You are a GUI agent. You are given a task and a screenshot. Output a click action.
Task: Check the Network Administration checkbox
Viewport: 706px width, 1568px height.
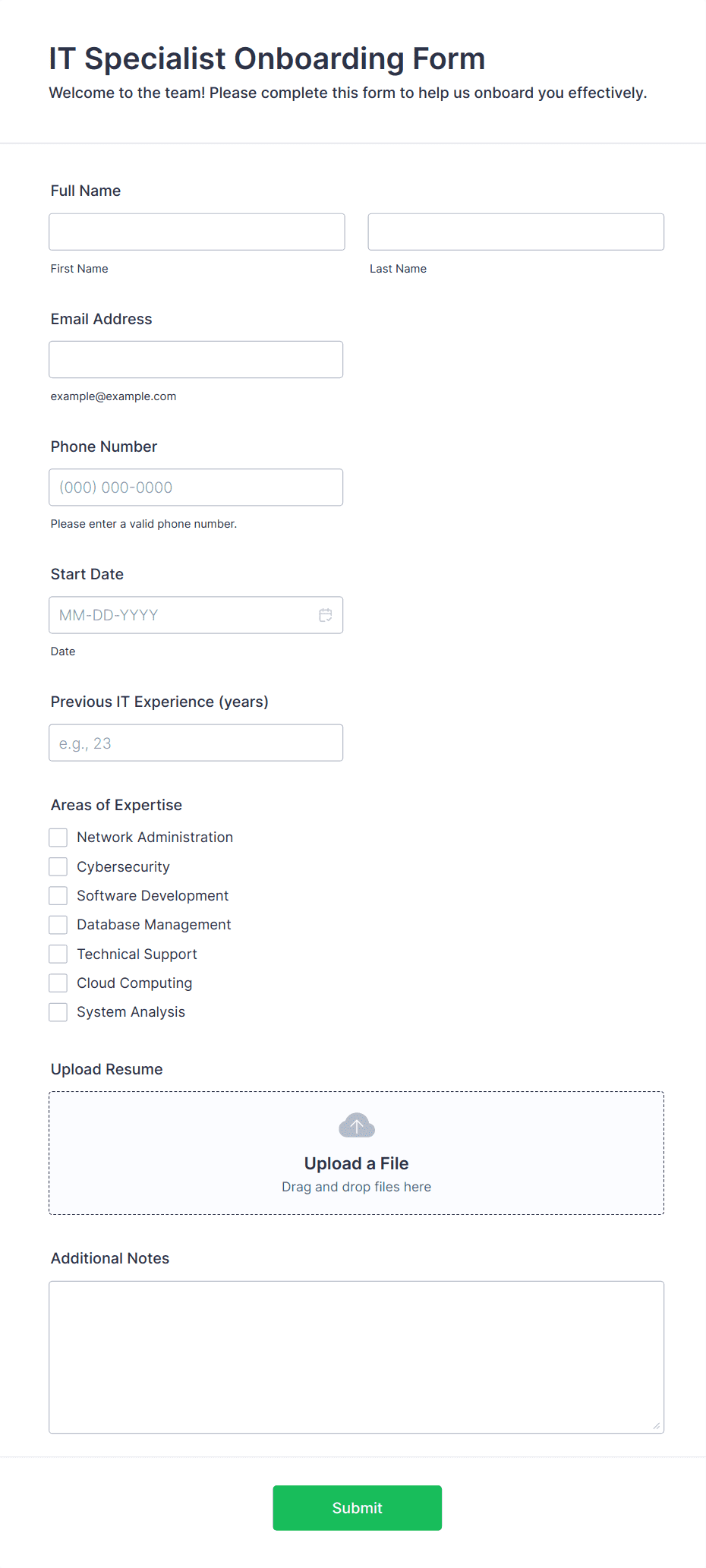click(58, 838)
